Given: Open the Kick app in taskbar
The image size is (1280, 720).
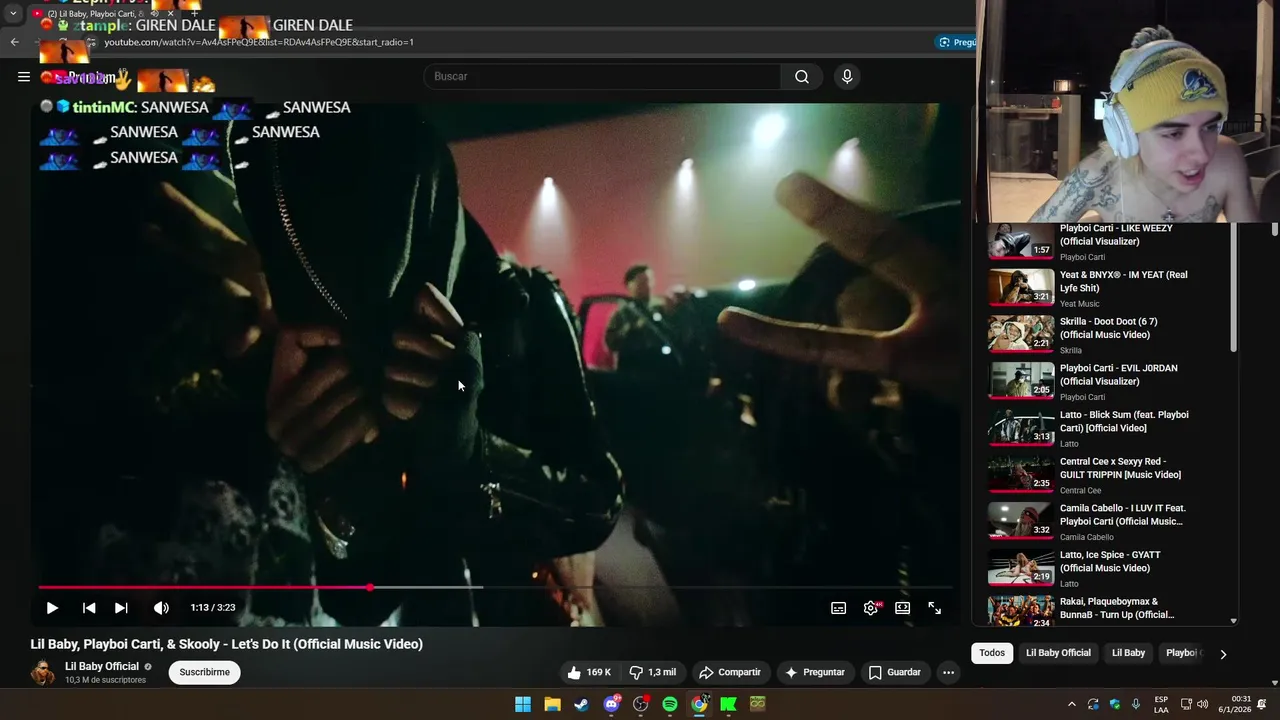Looking at the screenshot, I should (728, 704).
